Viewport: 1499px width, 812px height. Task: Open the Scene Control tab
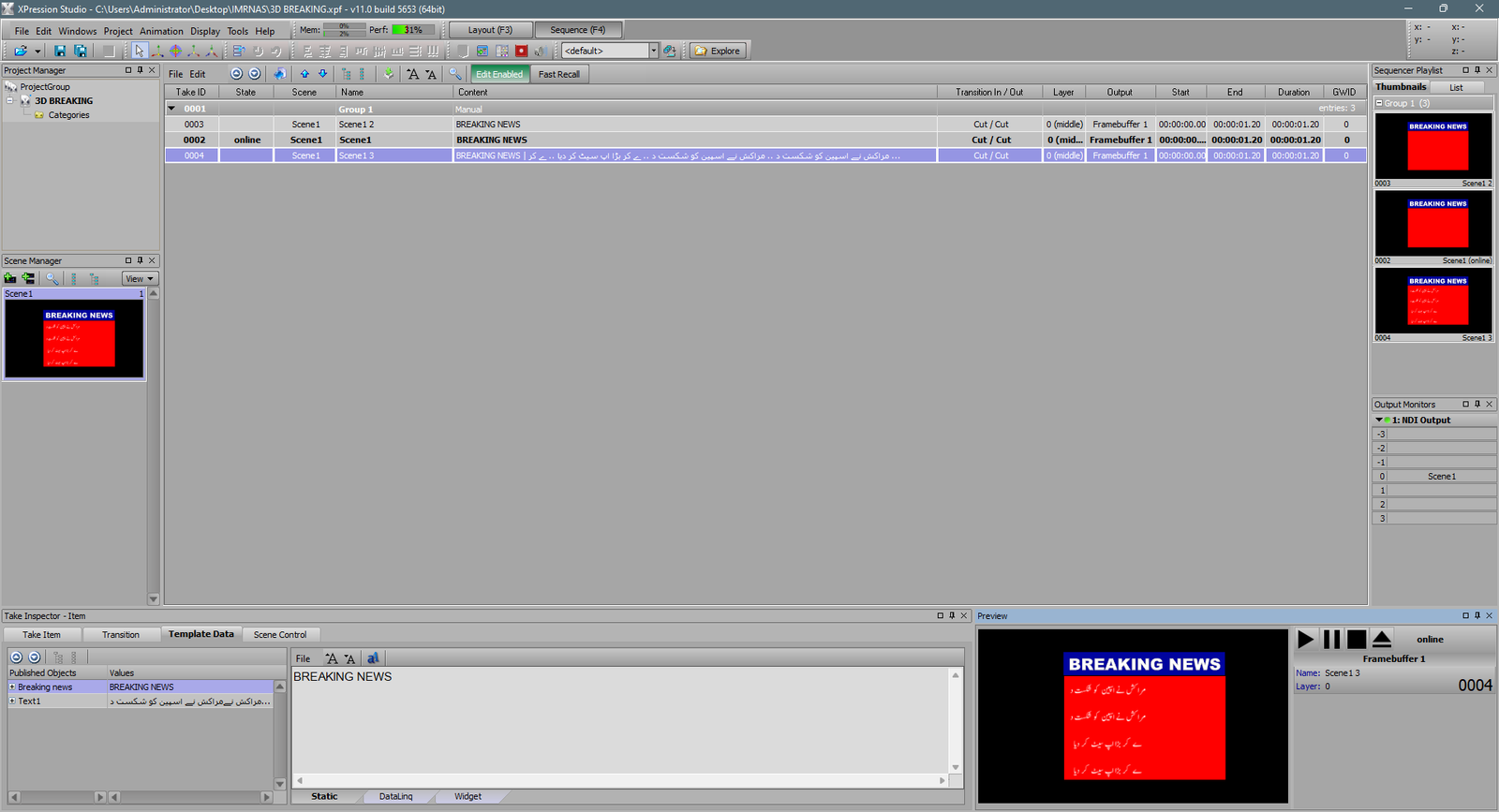280,635
